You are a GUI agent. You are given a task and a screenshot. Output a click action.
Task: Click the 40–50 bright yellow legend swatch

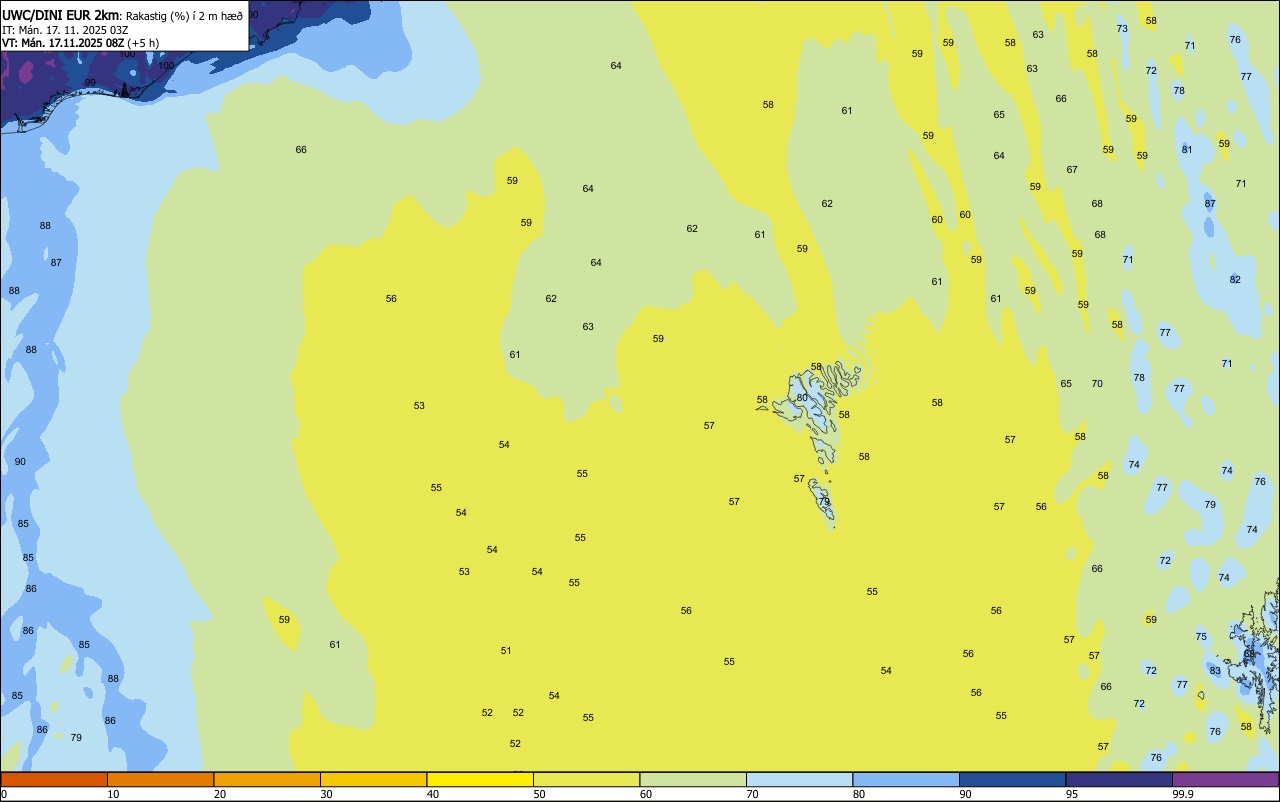(x=480, y=779)
